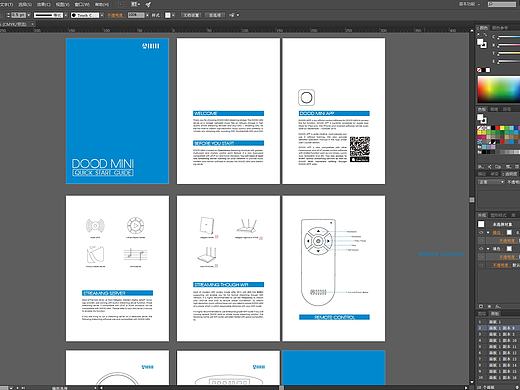This screenshot has height=390, width=520.
Task: Toggle visibility eye of the 描边 stroke row
Action: [x=481, y=232]
